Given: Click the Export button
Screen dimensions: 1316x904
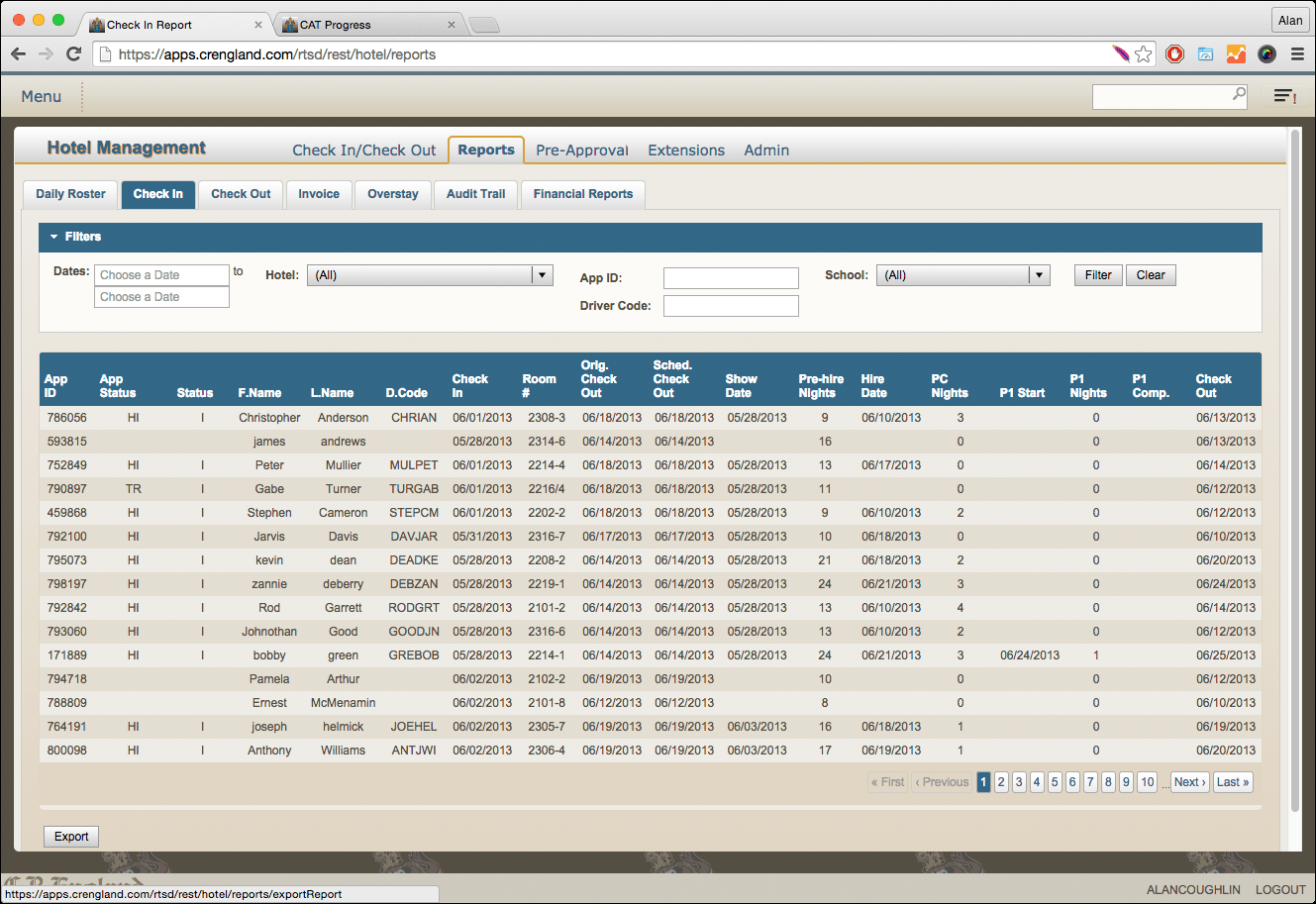Looking at the screenshot, I should coord(71,837).
